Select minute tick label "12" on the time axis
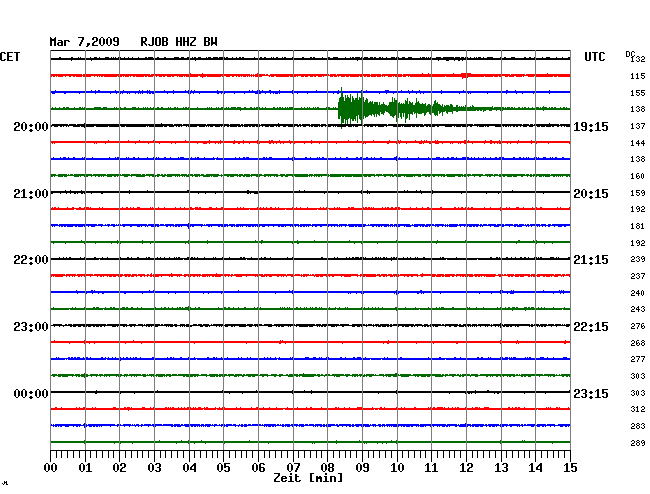The height and width of the screenshot is (494, 650). coord(466,467)
